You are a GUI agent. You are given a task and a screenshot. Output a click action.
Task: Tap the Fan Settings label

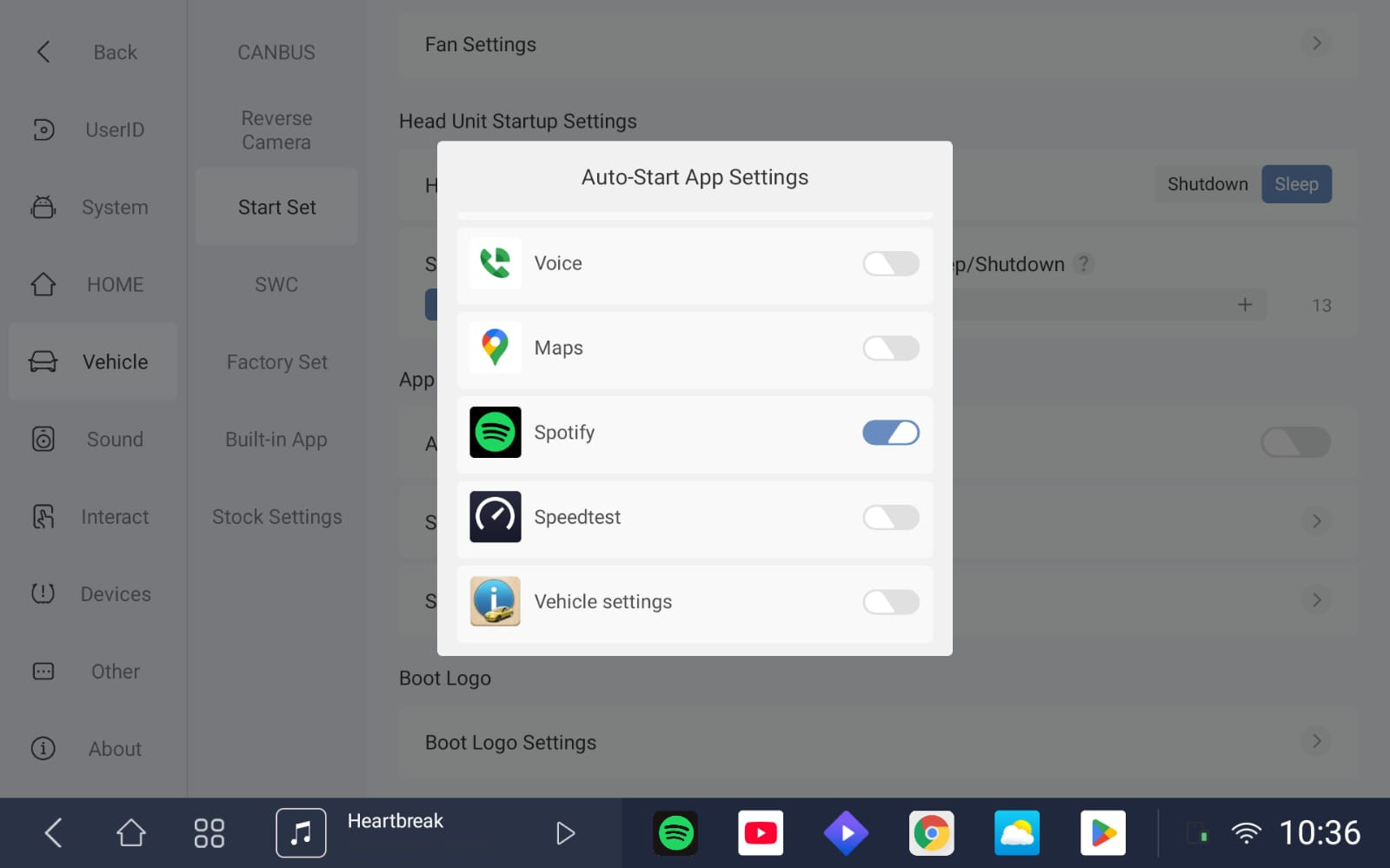click(481, 44)
